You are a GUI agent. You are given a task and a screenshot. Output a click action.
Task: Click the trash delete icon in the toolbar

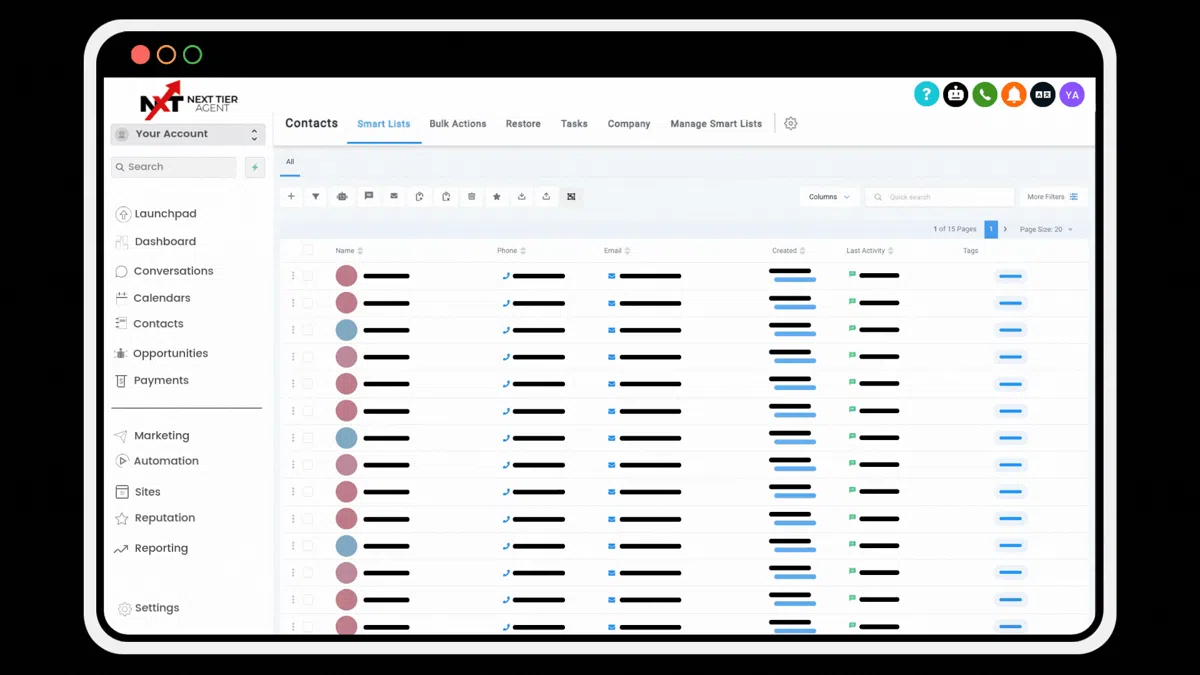472,197
